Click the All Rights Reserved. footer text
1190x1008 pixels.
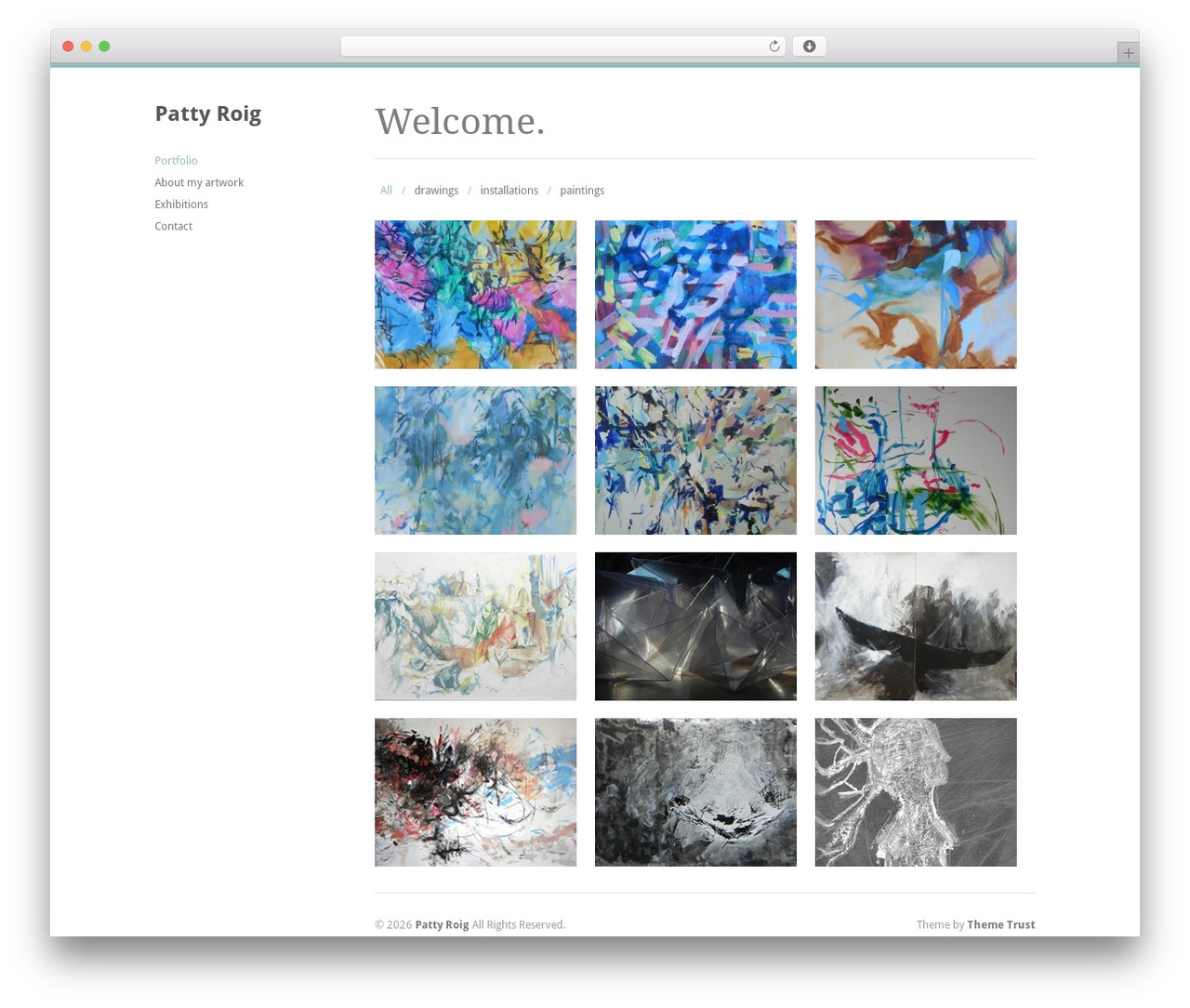pyautogui.click(x=518, y=925)
